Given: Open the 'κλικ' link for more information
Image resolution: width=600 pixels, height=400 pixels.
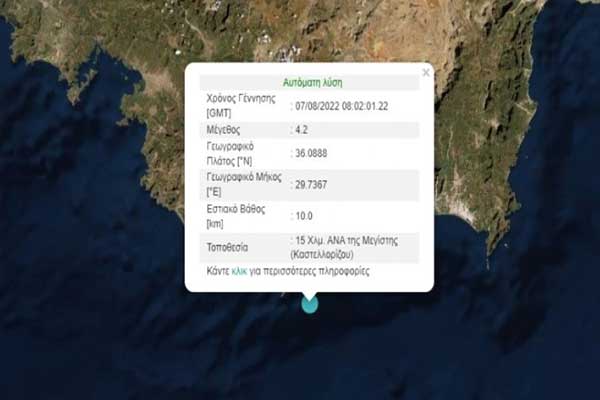Looking at the screenshot, I should [238, 271].
